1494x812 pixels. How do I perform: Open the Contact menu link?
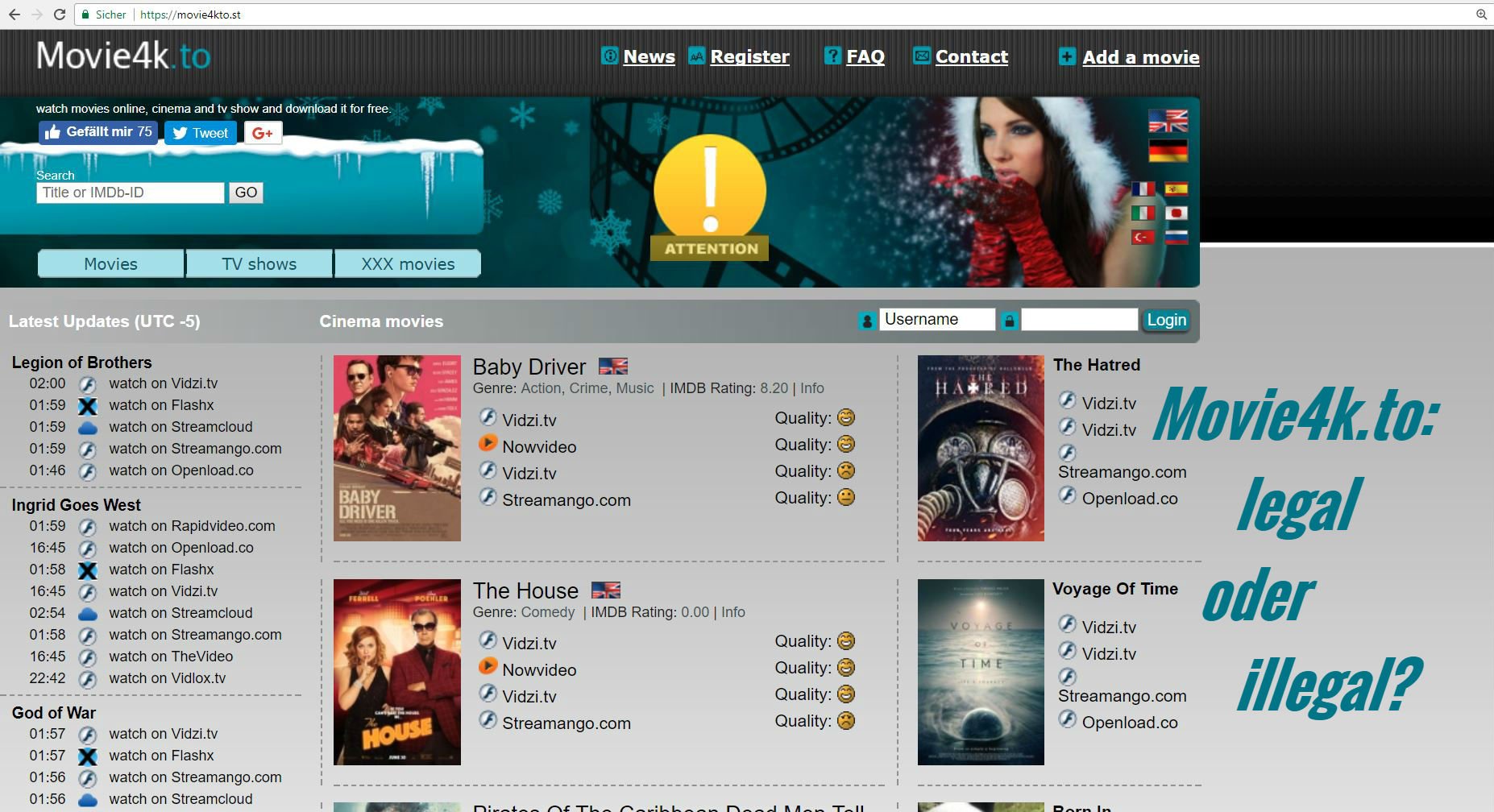(971, 56)
